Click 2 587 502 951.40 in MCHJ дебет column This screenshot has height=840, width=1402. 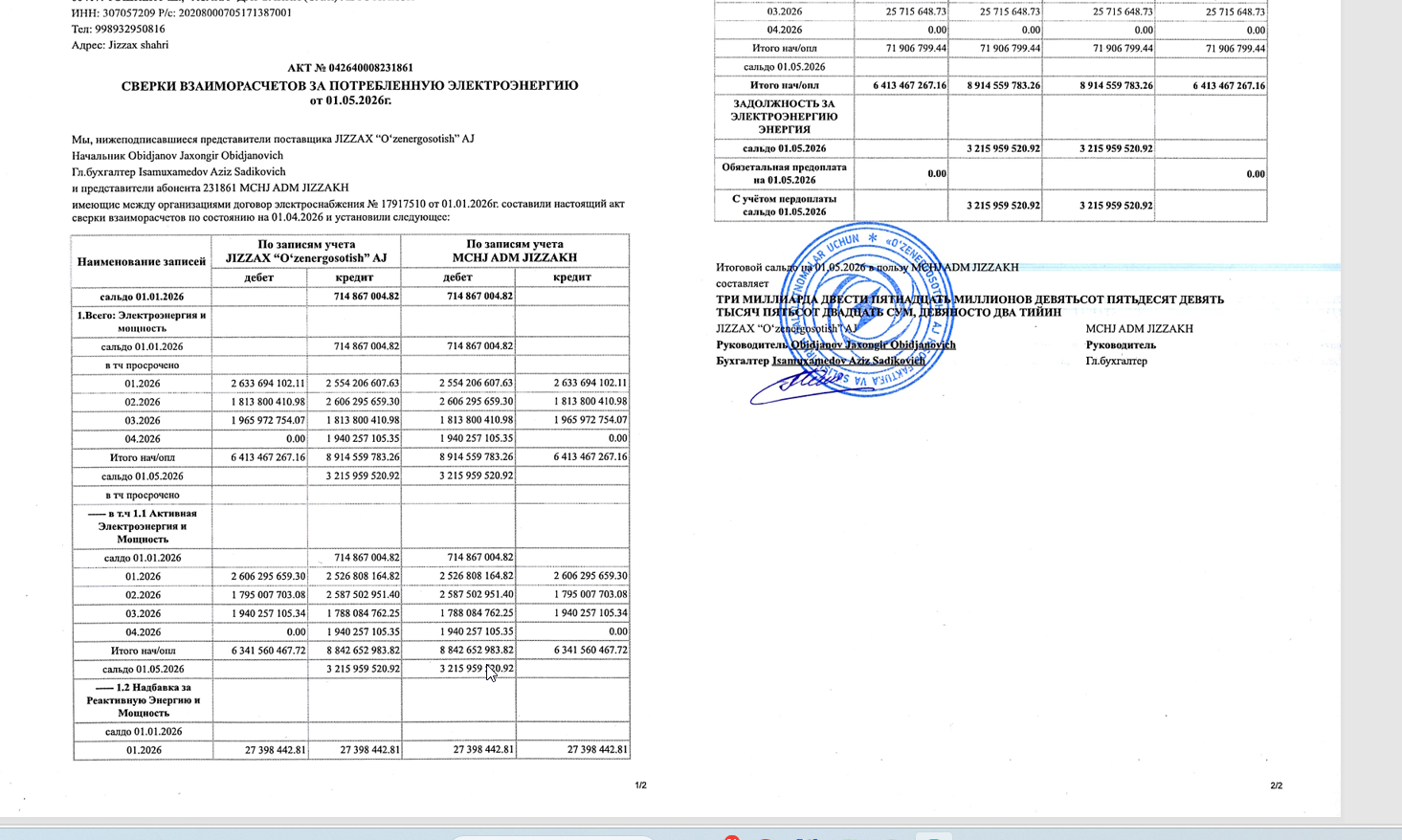[477, 595]
